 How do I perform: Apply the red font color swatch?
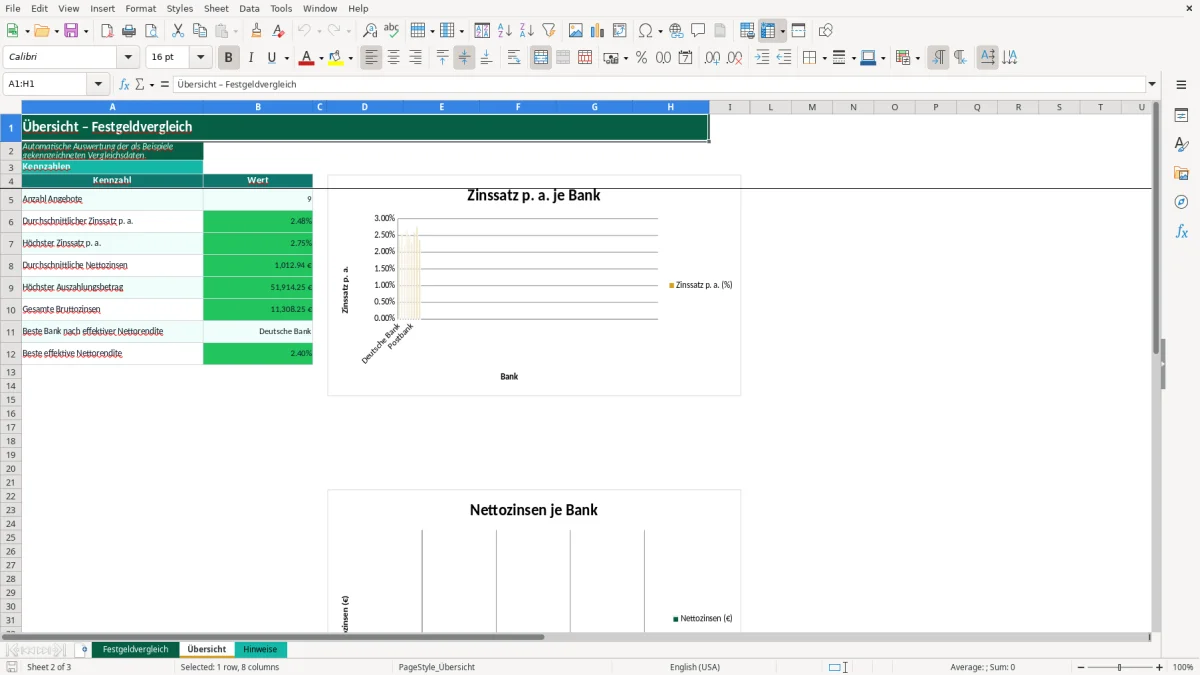pos(306,58)
